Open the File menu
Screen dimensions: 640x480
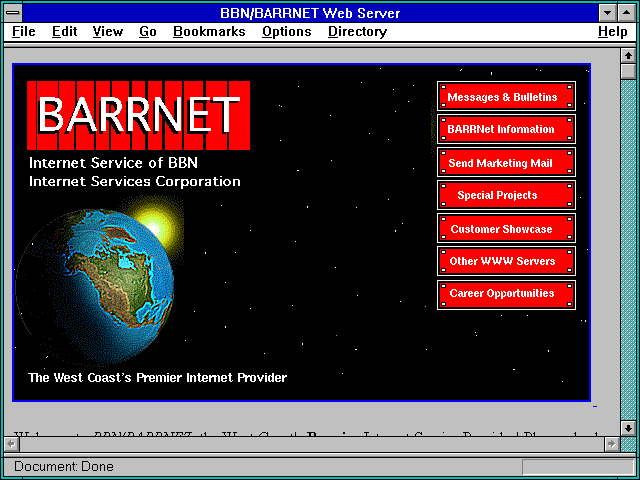tap(24, 32)
